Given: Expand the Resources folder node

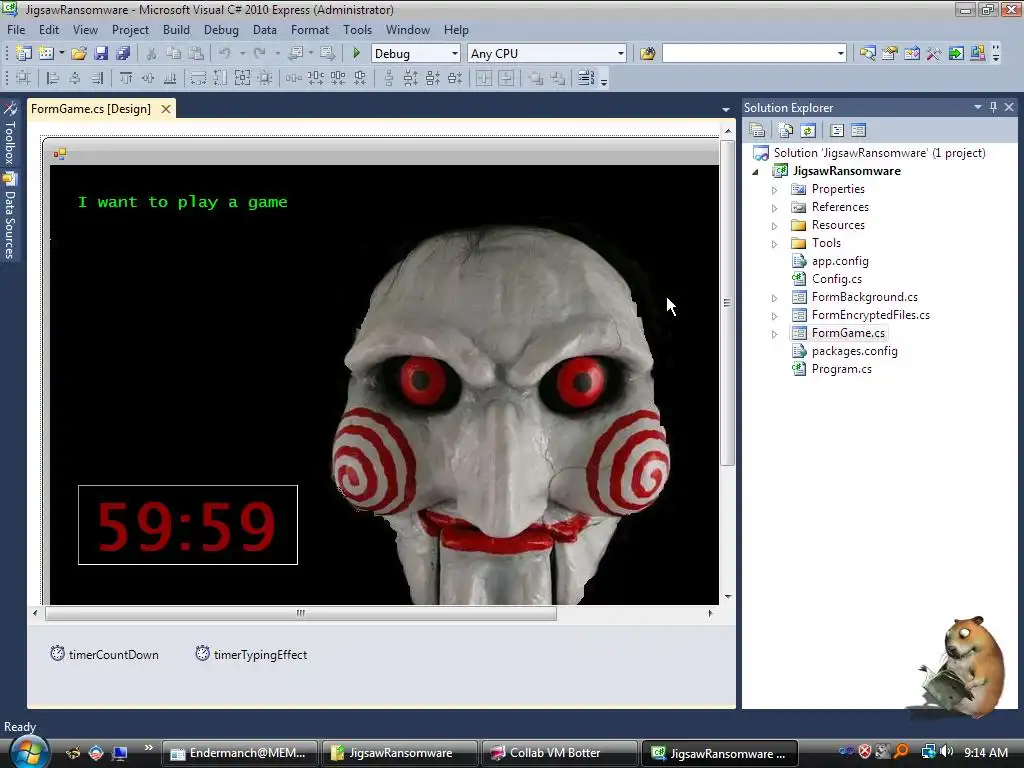Looking at the screenshot, I should (775, 226).
